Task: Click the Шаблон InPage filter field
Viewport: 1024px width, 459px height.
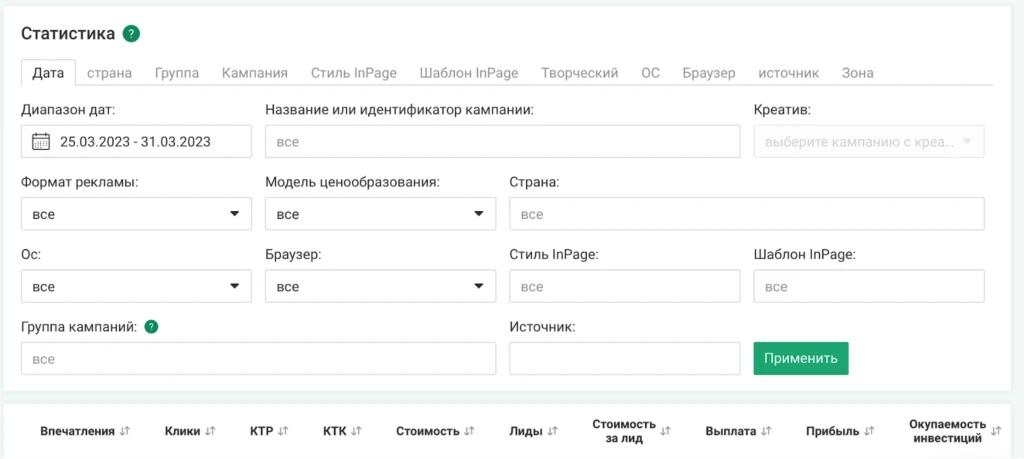Action: [869, 287]
